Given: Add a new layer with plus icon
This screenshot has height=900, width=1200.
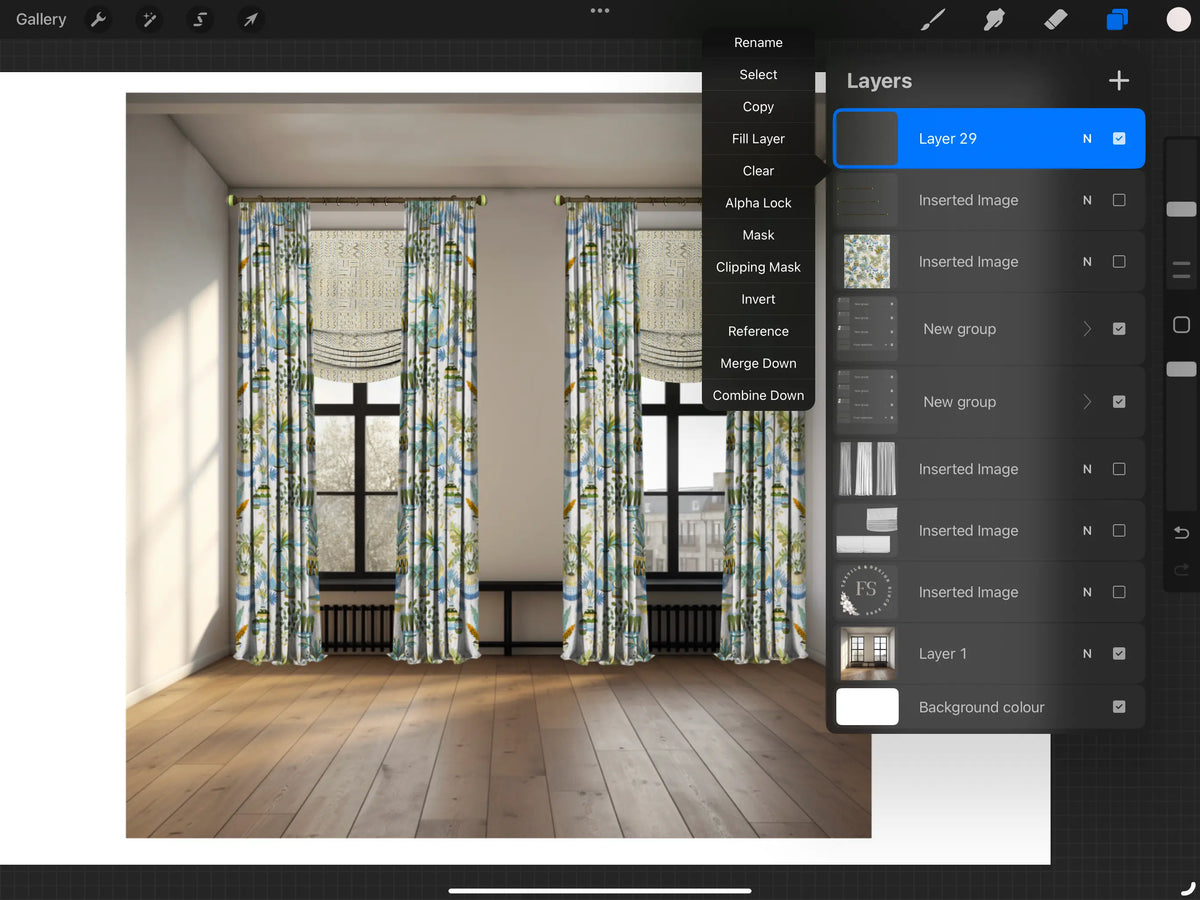Looking at the screenshot, I should click(x=1119, y=81).
